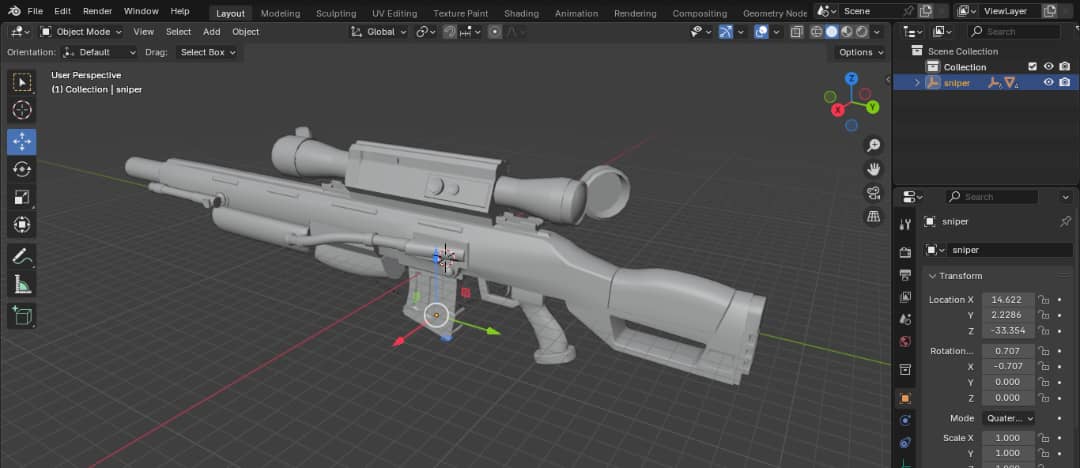Image resolution: width=1080 pixels, height=468 pixels.
Task: Open the Global transform orientation dropdown
Action: (379, 32)
